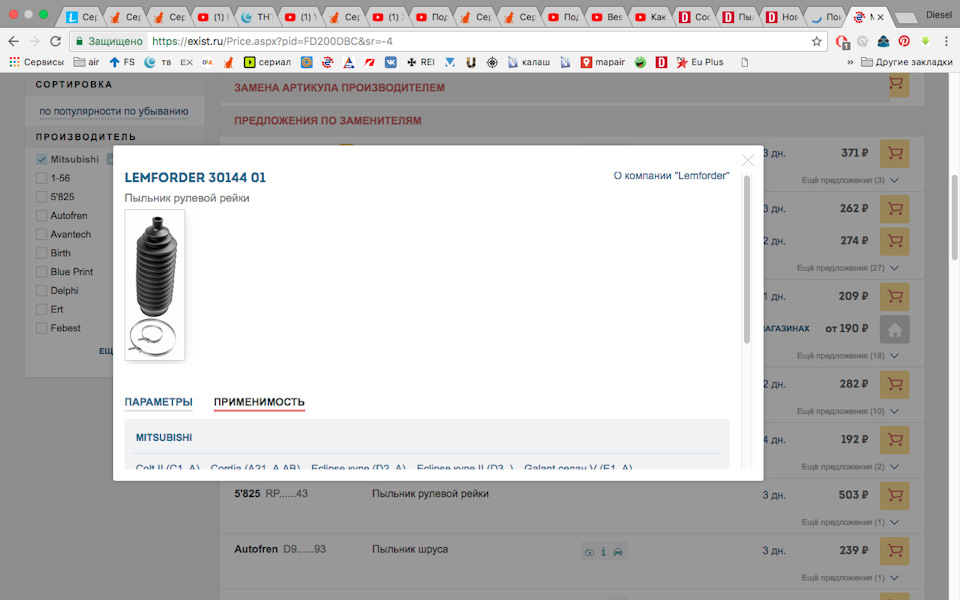Add the 503 ₽ 5'825 part to cart
Screen dimensions: 960x600
pyautogui.click(x=894, y=495)
